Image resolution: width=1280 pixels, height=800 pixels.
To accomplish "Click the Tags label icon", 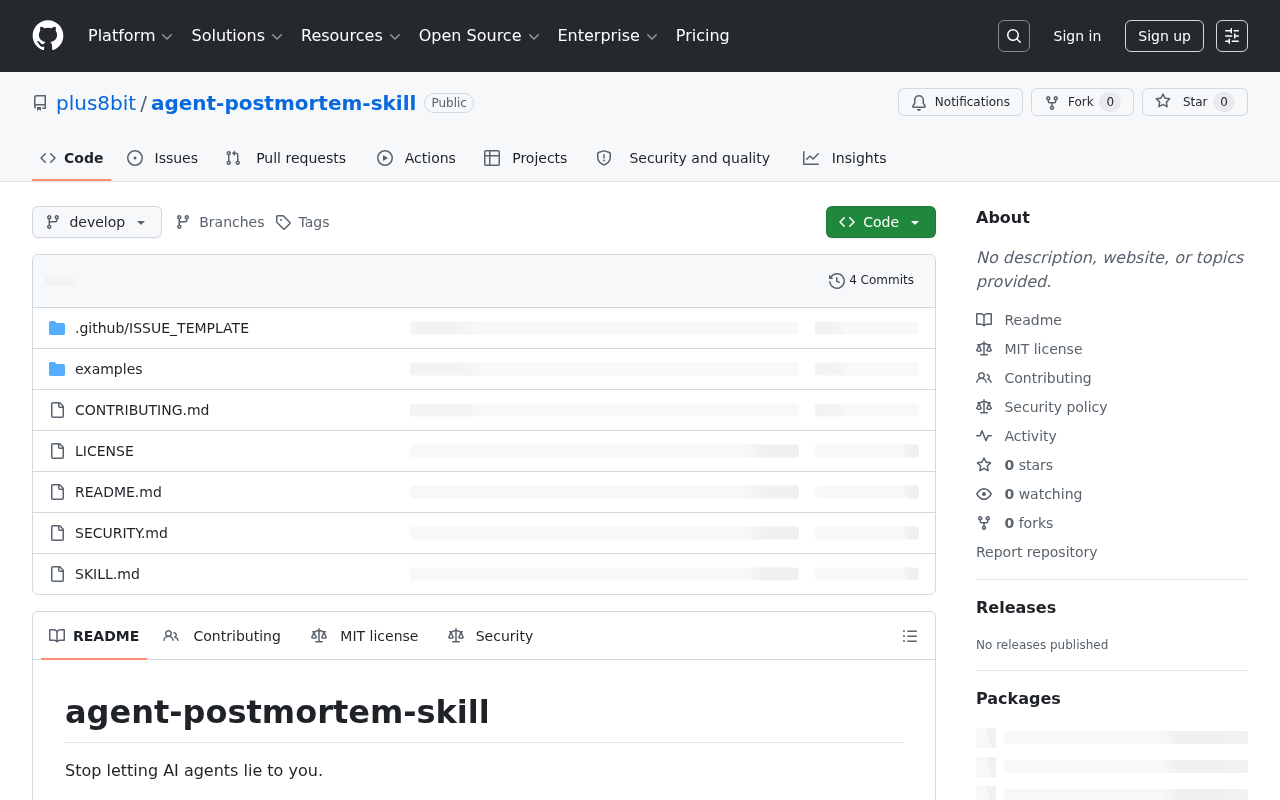I will click(x=283, y=222).
